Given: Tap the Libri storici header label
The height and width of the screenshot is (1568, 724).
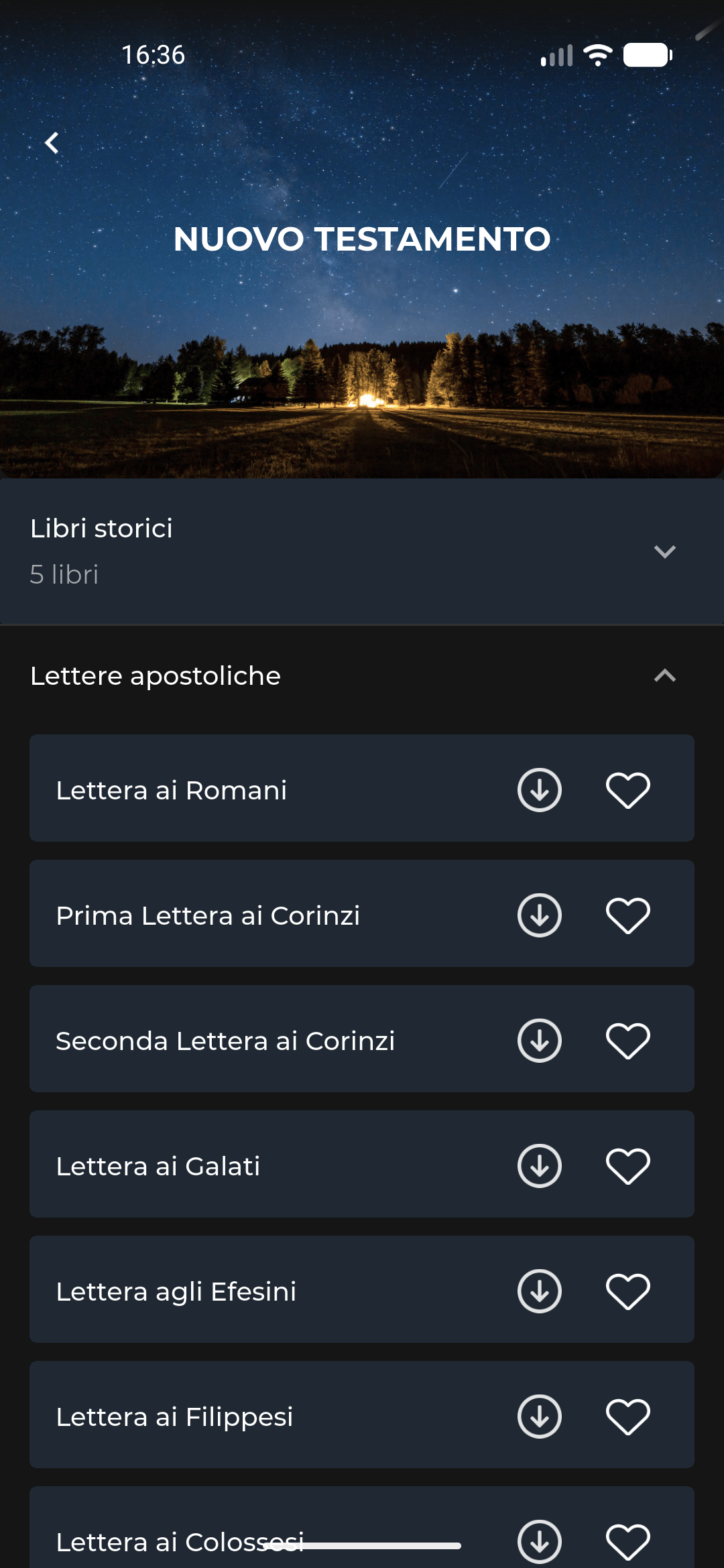Looking at the screenshot, I should [101, 529].
